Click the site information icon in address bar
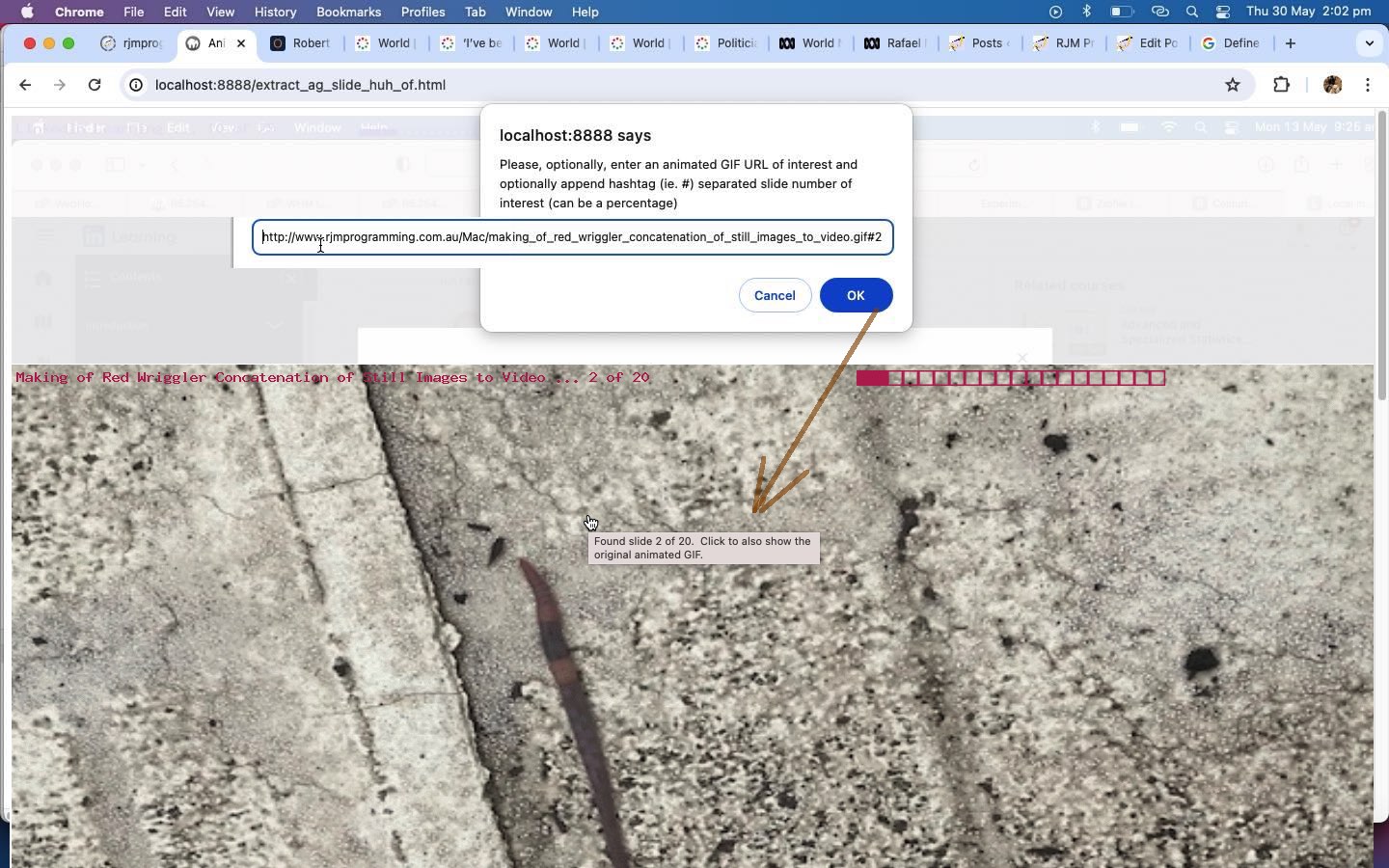Viewport: 1389px width, 868px height. (x=137, y=85)
